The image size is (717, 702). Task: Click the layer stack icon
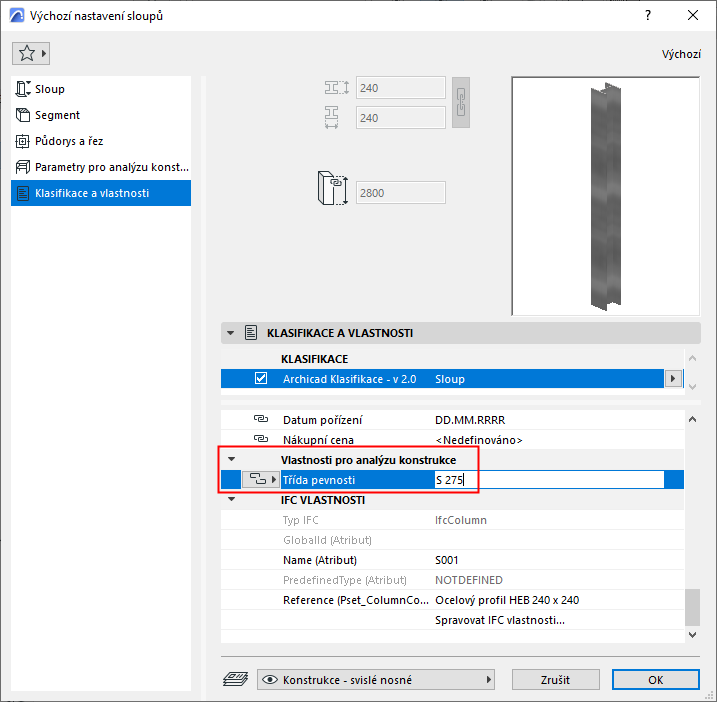(x=235, y=679)
